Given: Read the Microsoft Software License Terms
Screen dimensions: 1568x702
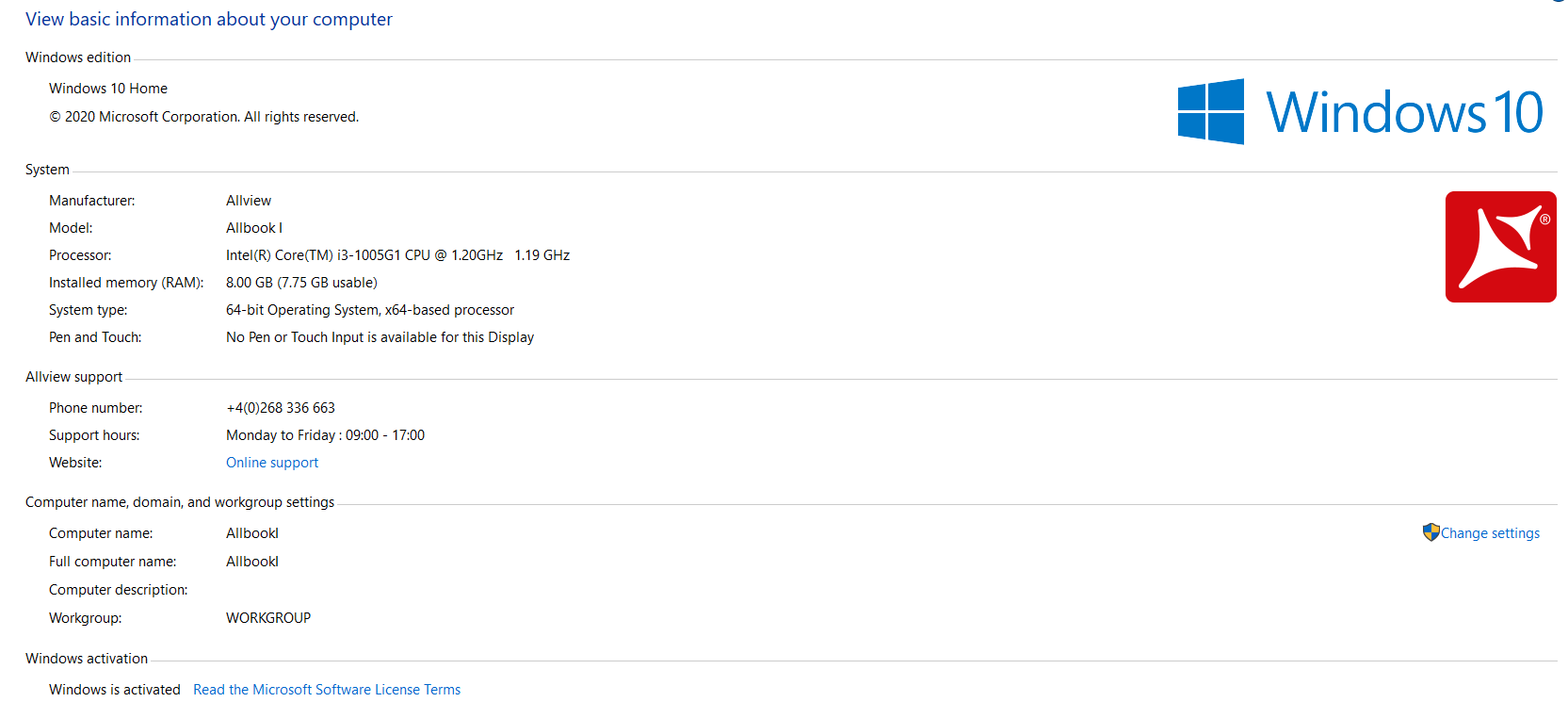Looking at the screenshot, I should 327,690.
